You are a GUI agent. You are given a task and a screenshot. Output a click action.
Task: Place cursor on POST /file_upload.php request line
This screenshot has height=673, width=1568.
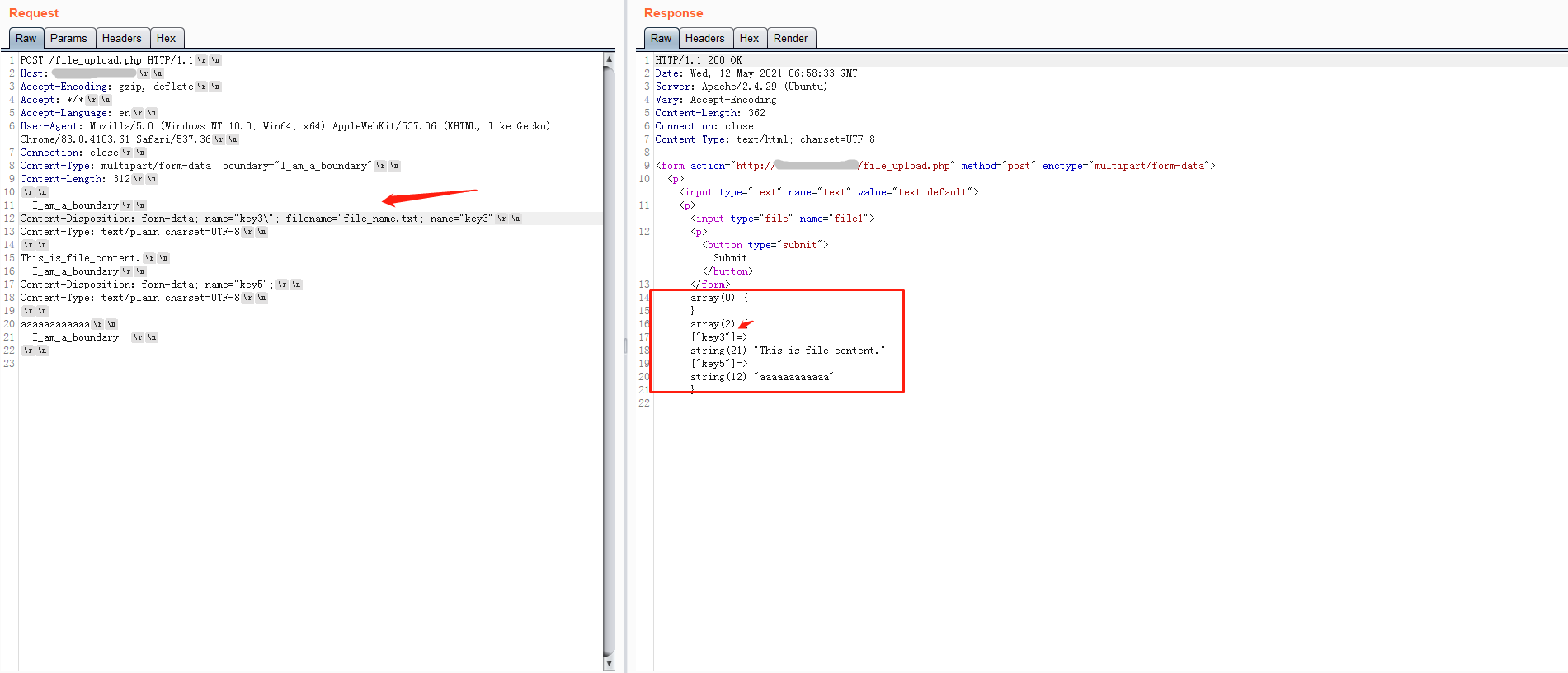pos(106,60)
